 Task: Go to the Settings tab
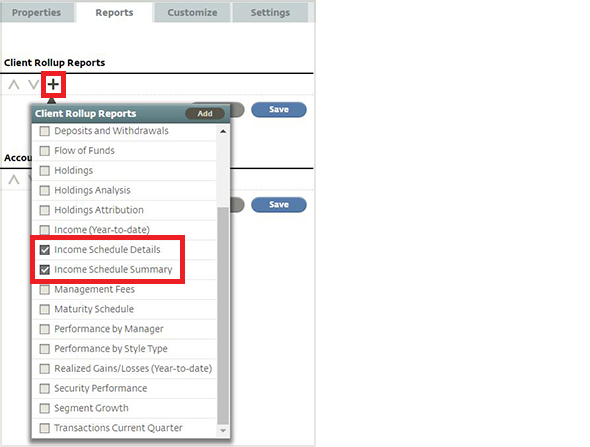pos(271,12)
